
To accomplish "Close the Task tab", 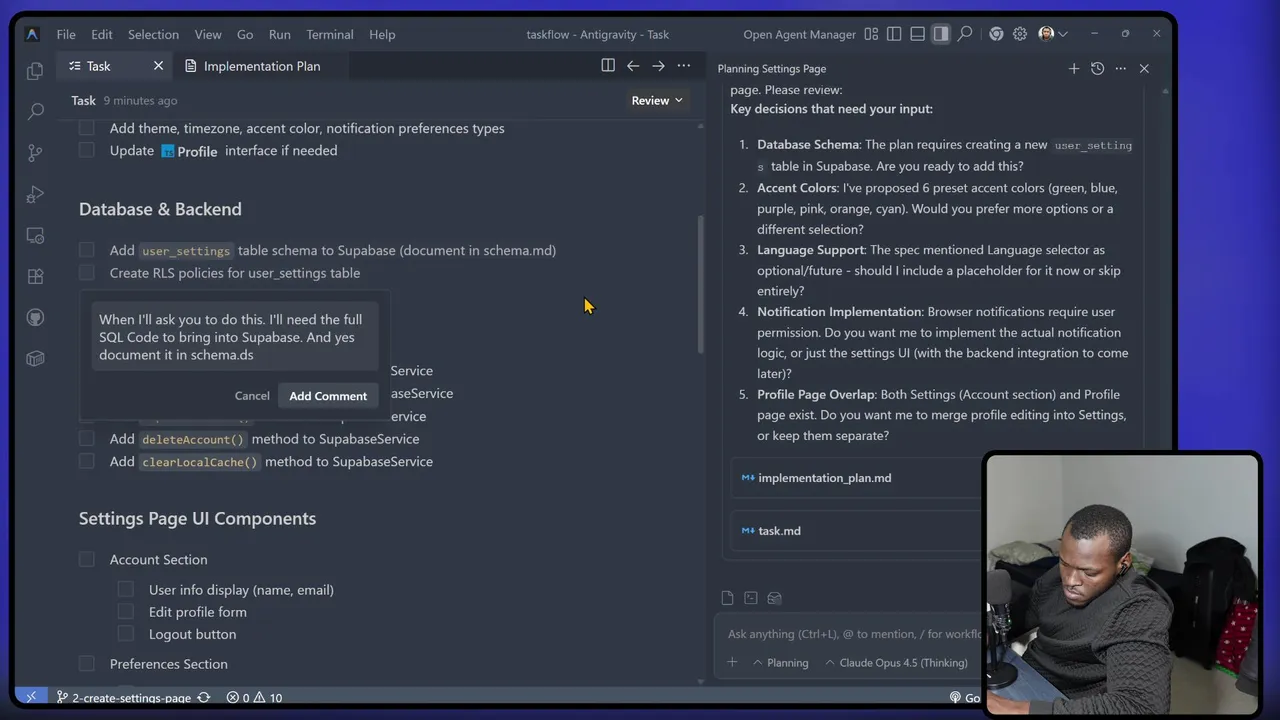I will [x=158, y=66].
